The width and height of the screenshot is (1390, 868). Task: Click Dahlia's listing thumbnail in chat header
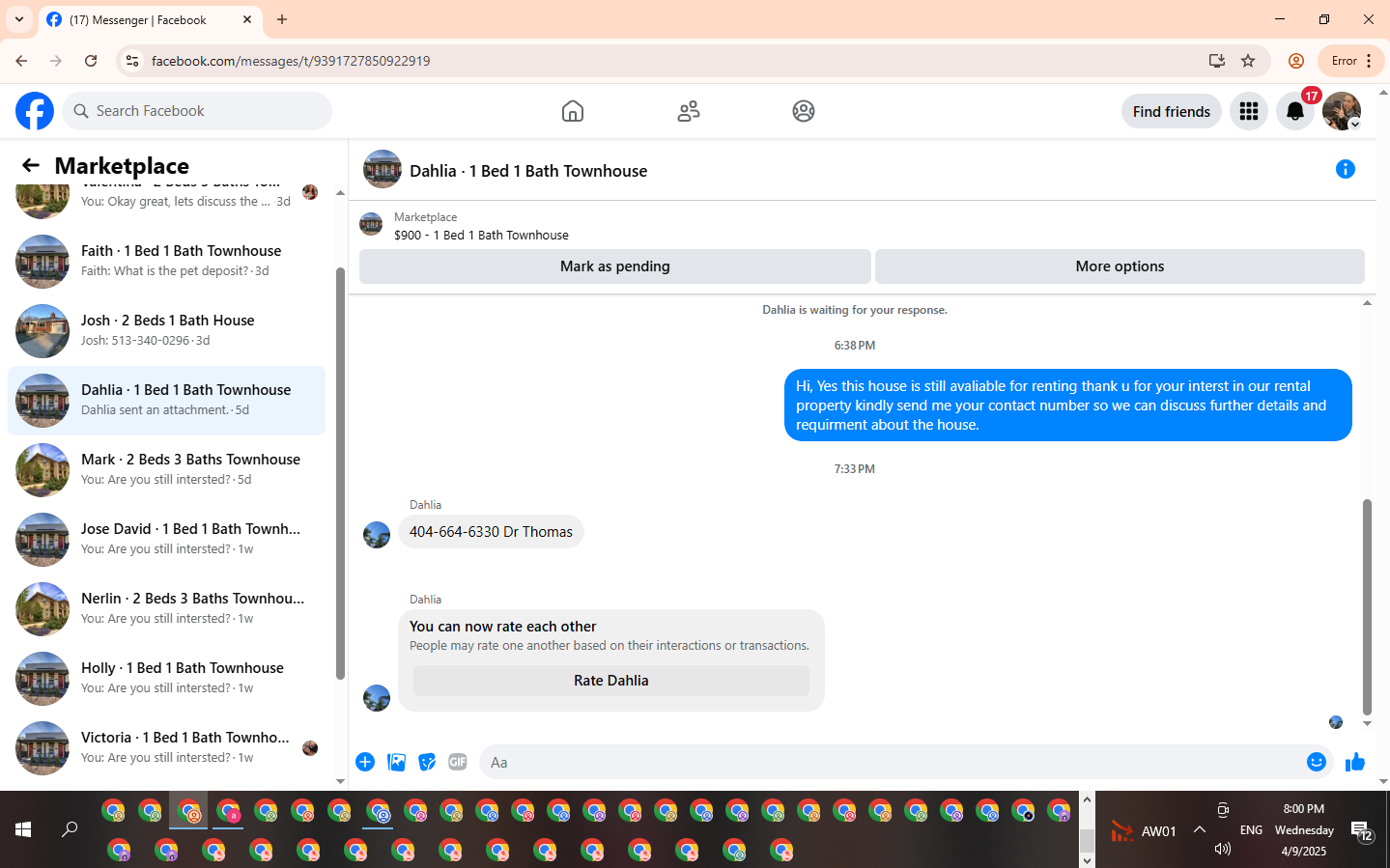pyautogui.click(x=383, y=169)
